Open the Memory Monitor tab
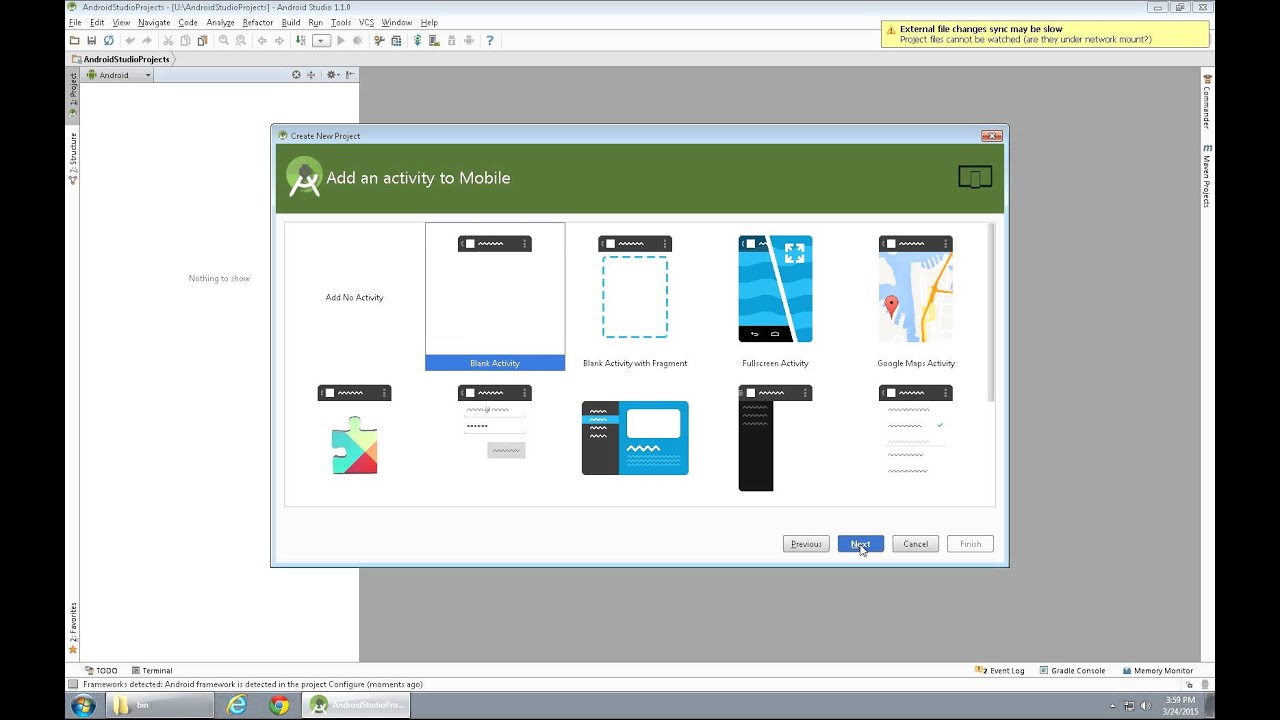 pos(1158,671)
